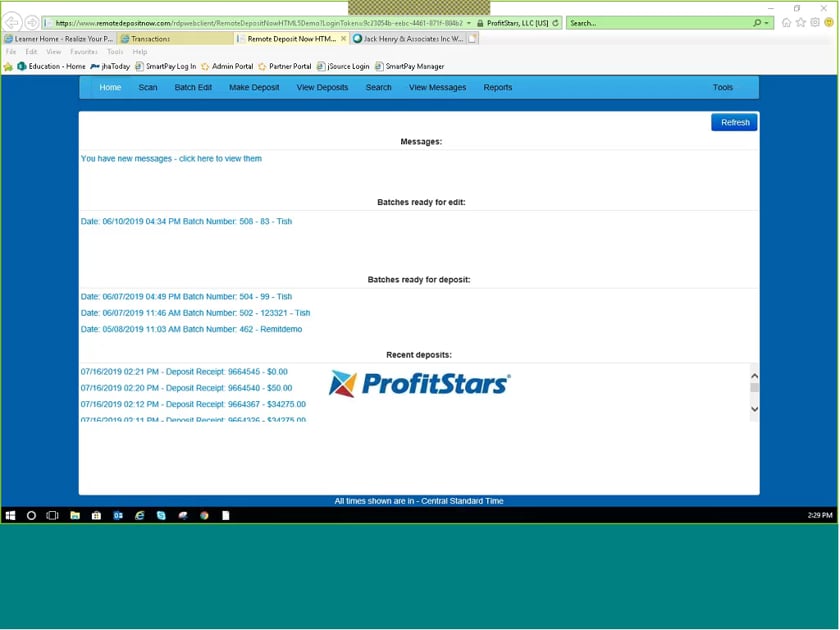This screenshot has height=630, width=840.
Task: Switch to the Transactions browser tab
Action: click(x=176, y=39)
